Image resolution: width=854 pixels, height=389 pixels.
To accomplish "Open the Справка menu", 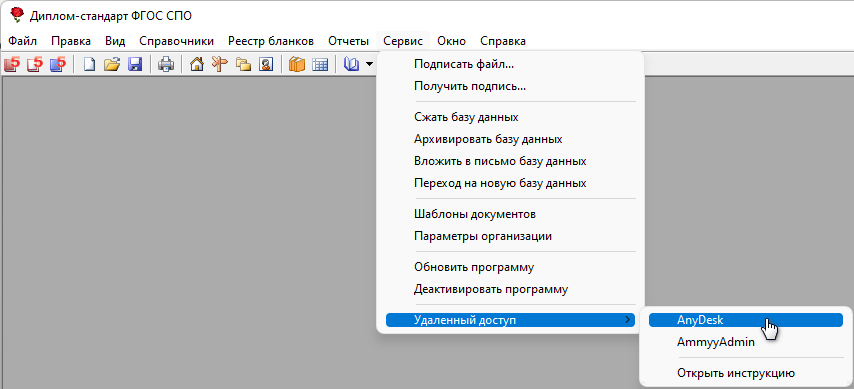I will 503,41.
